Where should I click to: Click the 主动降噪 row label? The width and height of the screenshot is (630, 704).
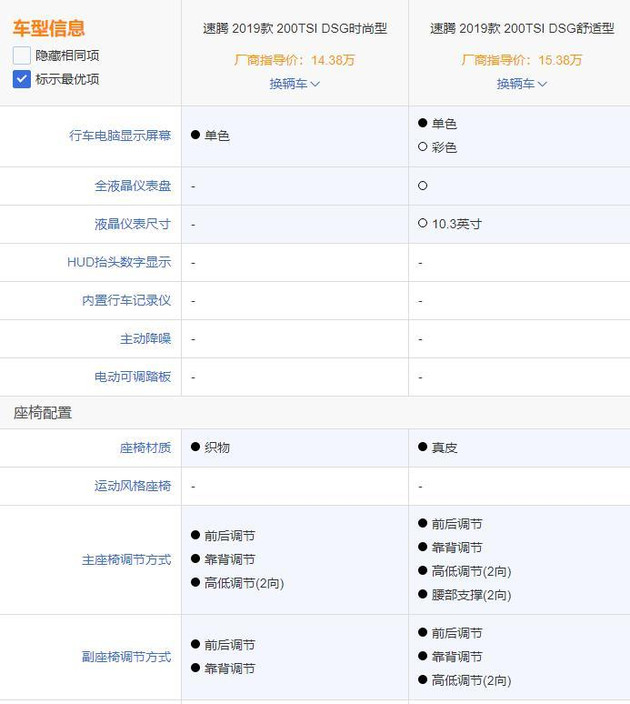(146, 339)
